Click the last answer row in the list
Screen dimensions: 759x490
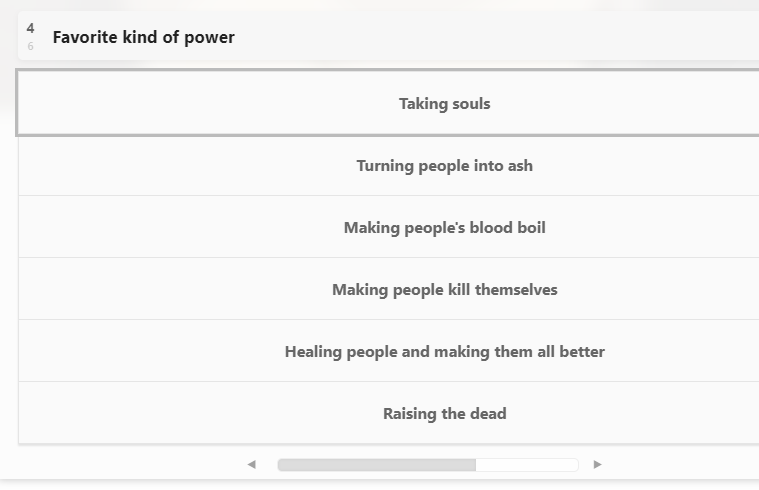pos(389,413)
